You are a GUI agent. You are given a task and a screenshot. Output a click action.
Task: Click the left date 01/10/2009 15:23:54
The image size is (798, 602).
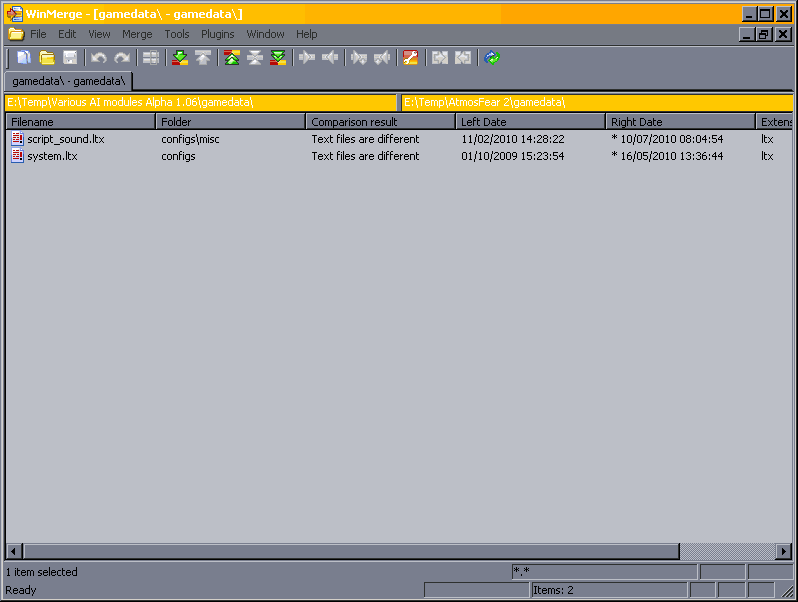(x=512, y=156)
